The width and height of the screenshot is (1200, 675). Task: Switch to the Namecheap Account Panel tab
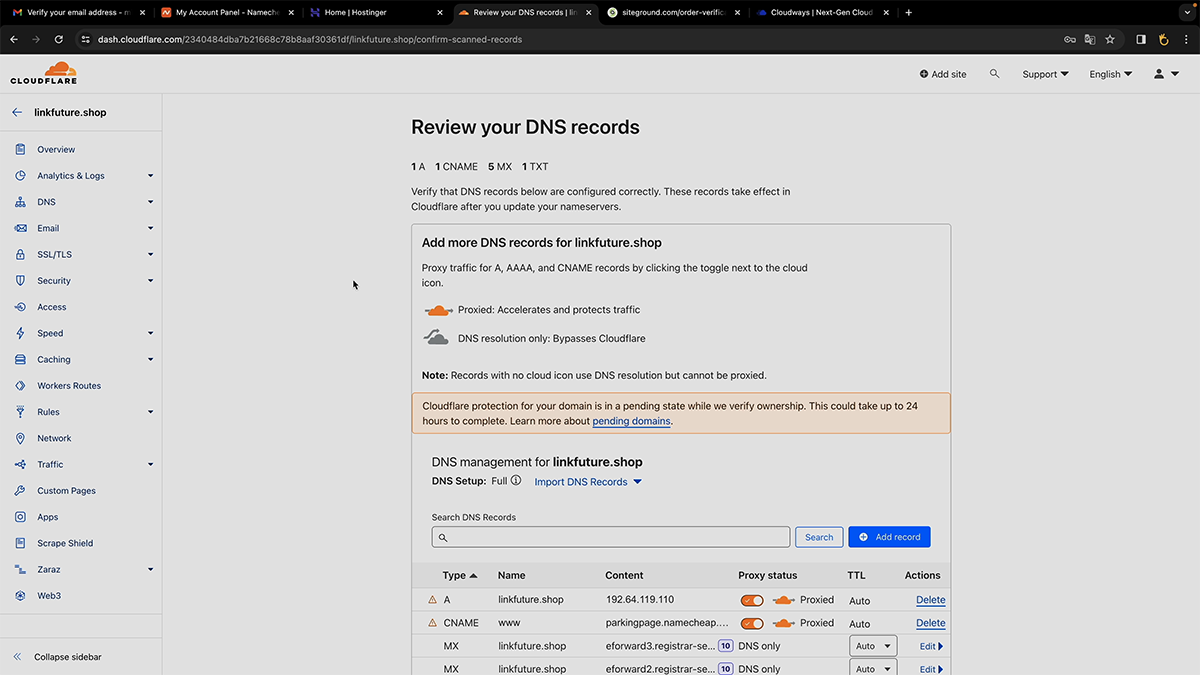click(x=226, y=13)
